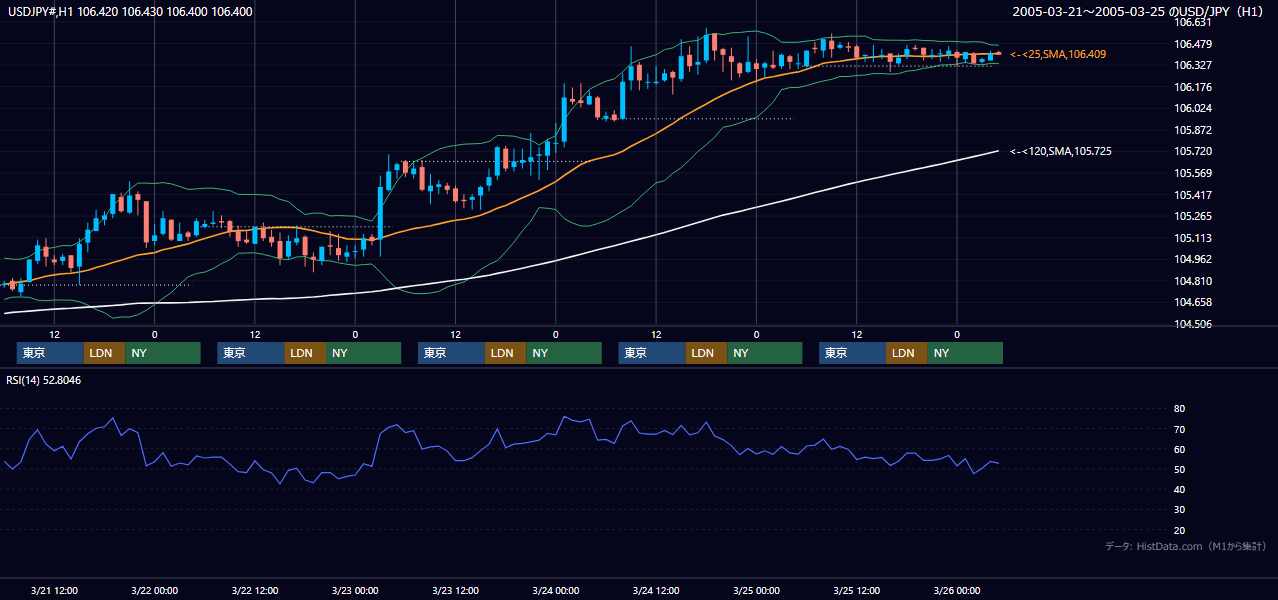1278x600 pixels.
Task: Click the 3/24 12:00 date label
Action: pyautogui.click(x=656, y=590)
